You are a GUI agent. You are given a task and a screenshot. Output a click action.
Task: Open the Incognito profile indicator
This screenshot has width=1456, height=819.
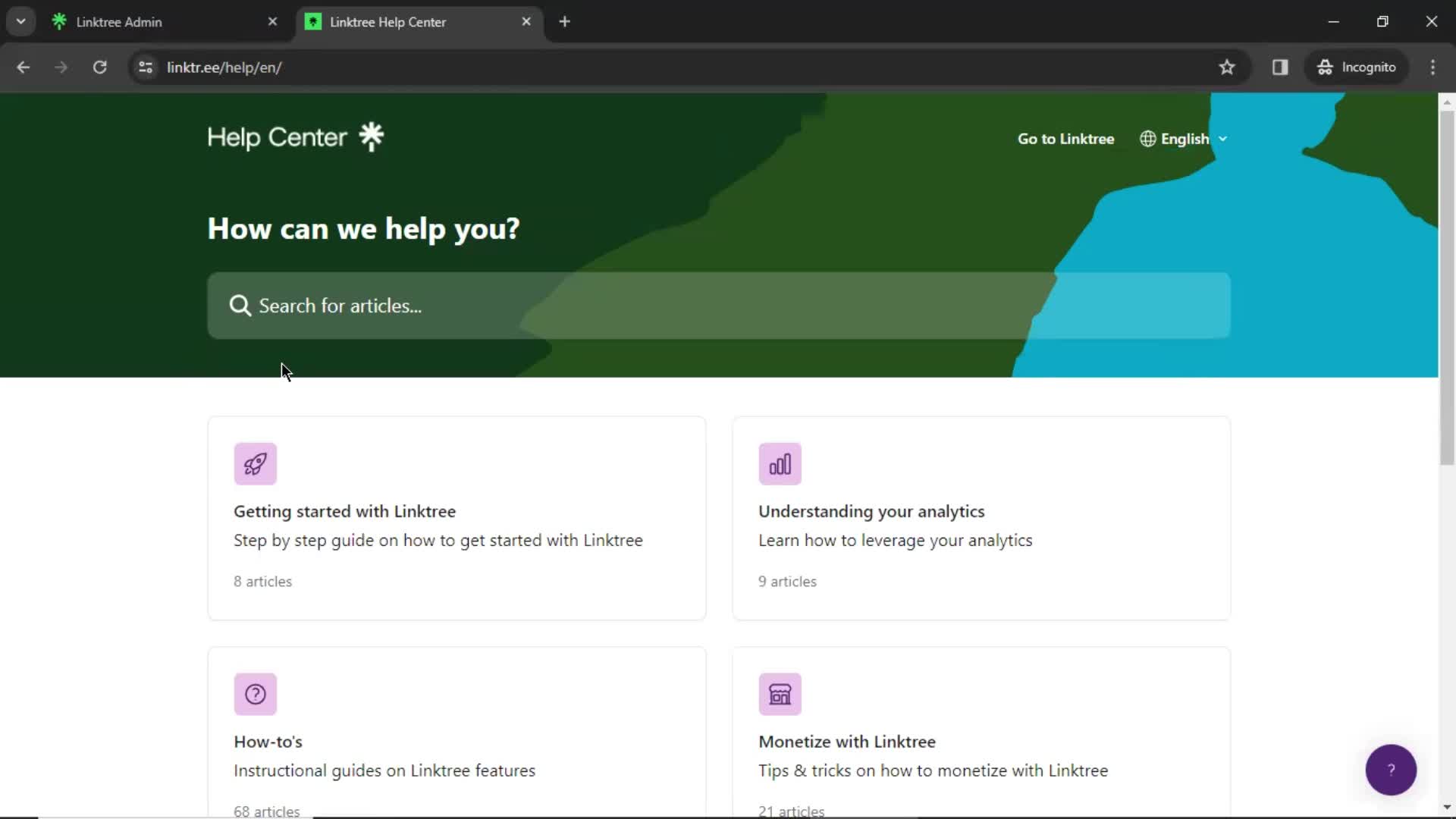click(x=1357, y=67)
